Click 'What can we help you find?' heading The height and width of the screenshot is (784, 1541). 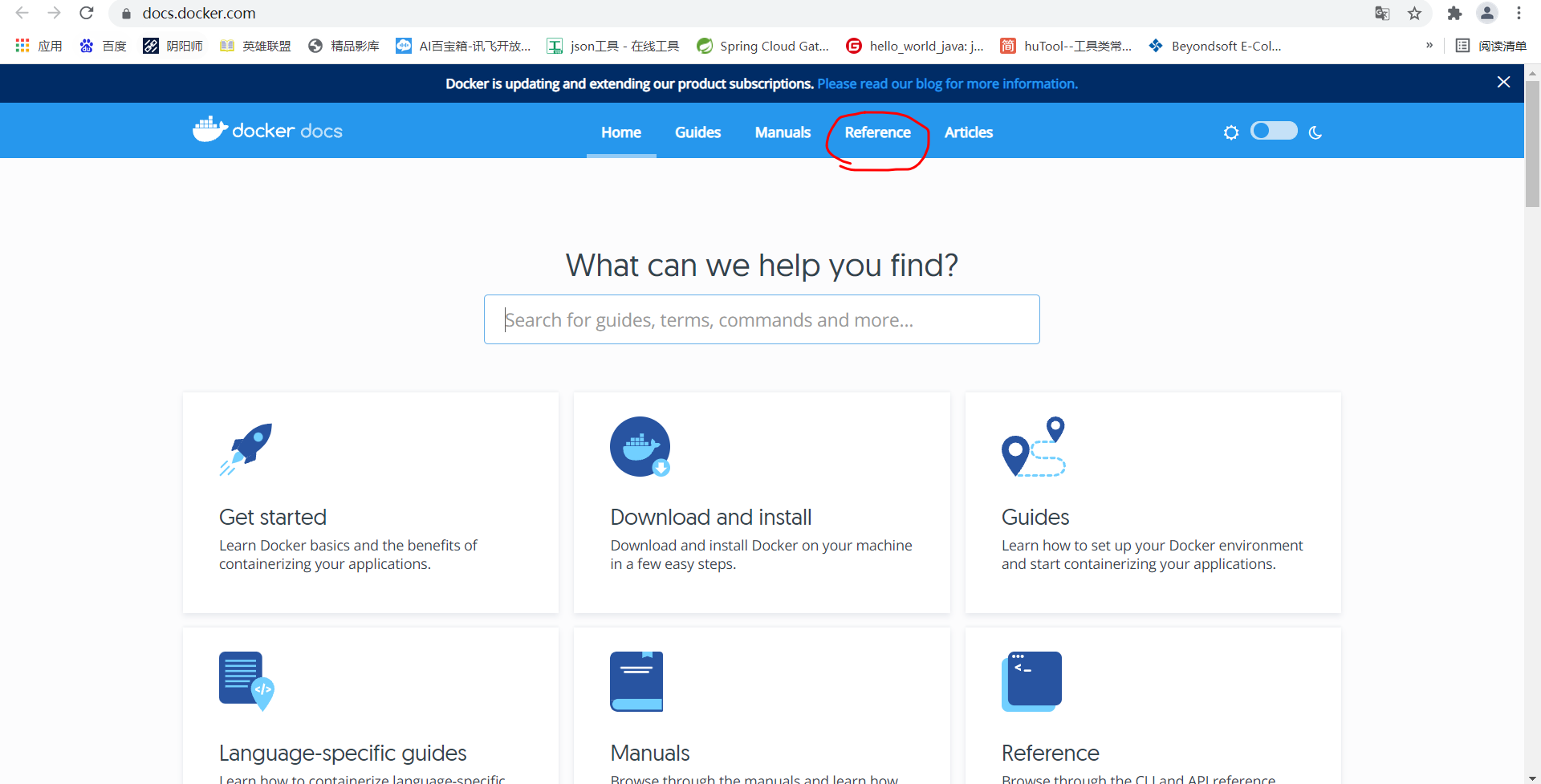[x=762, y=265]
